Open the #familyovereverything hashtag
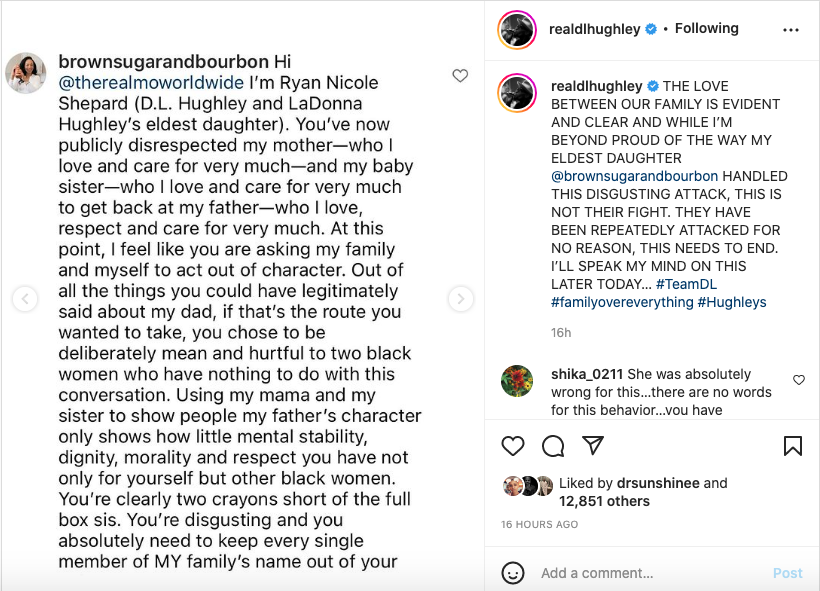Image resolution: width=820 pixels, height=591 pixels. coord(622,302)
